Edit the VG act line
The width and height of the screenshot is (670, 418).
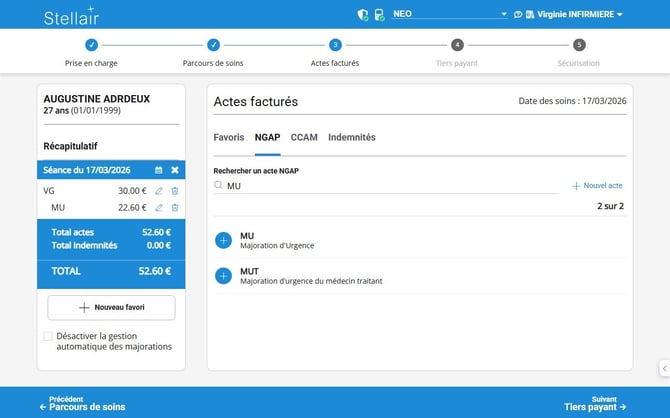pyautogui.click(x=158, y=191)
